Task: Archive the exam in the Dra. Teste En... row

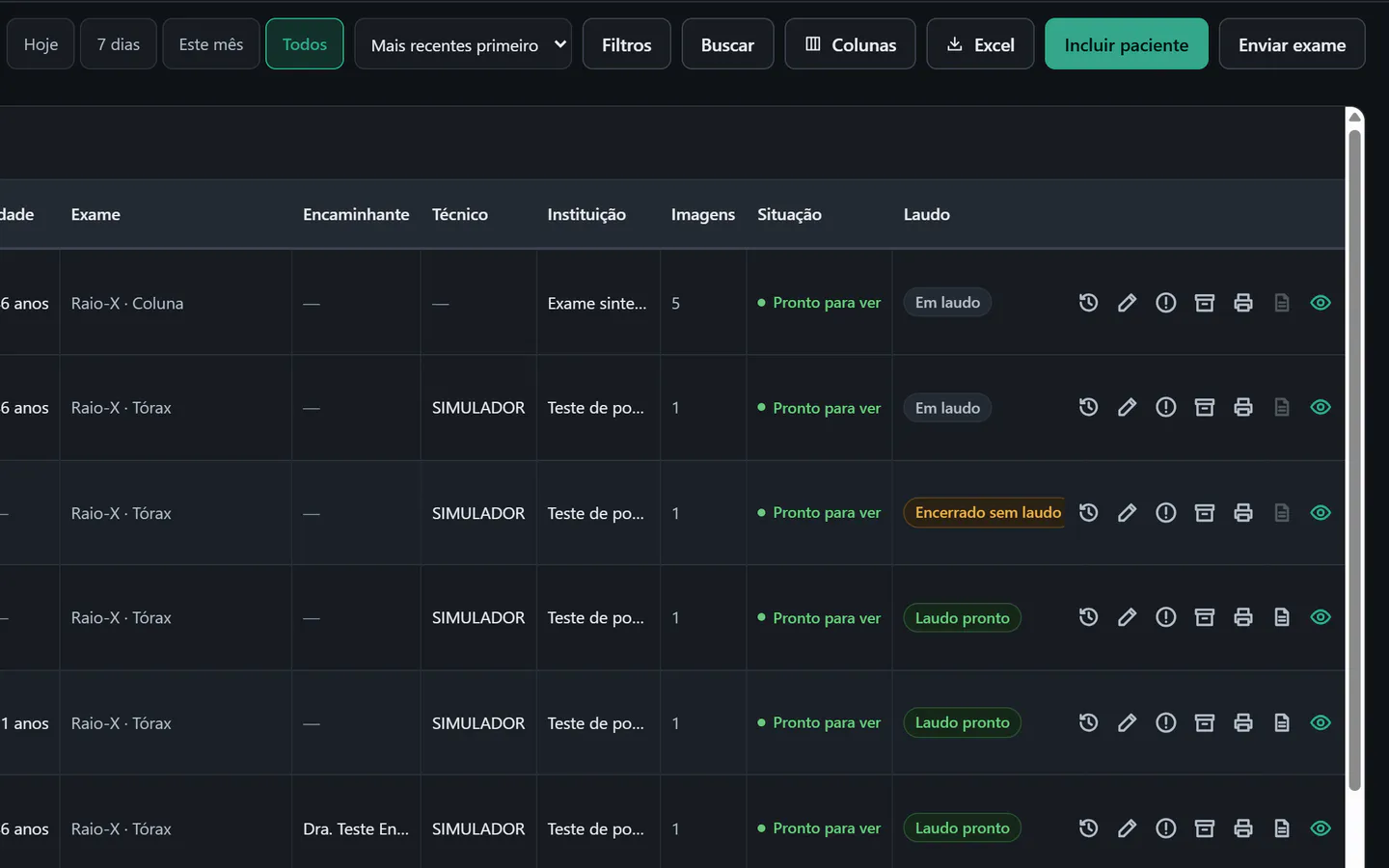Action: (1204, 828)
